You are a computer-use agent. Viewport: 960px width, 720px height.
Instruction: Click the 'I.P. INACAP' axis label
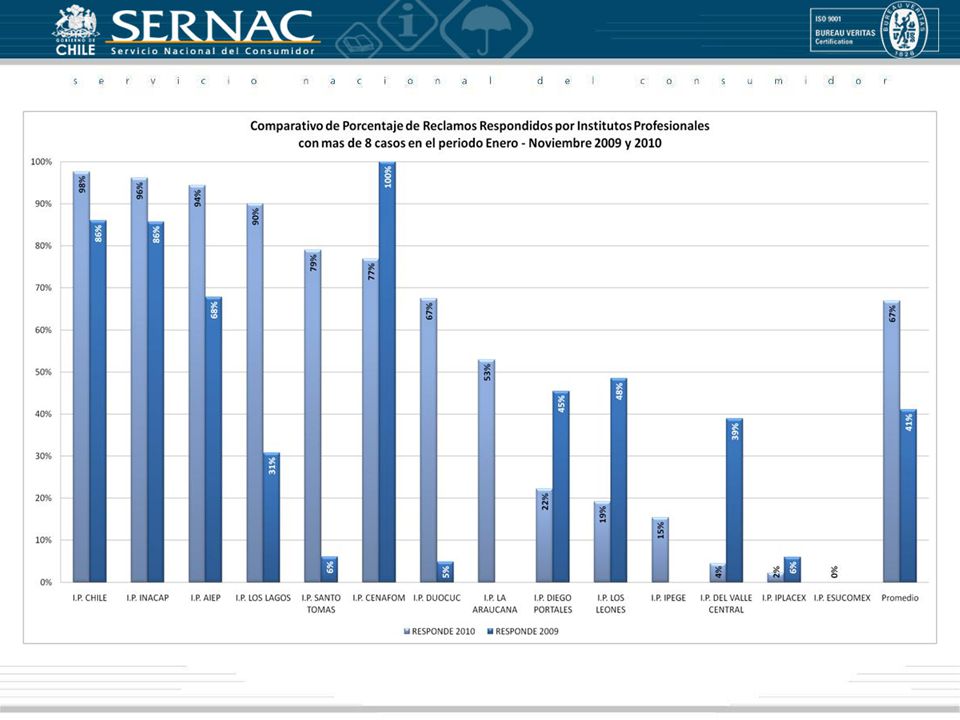pyautogui.click(x=148, y=598)
